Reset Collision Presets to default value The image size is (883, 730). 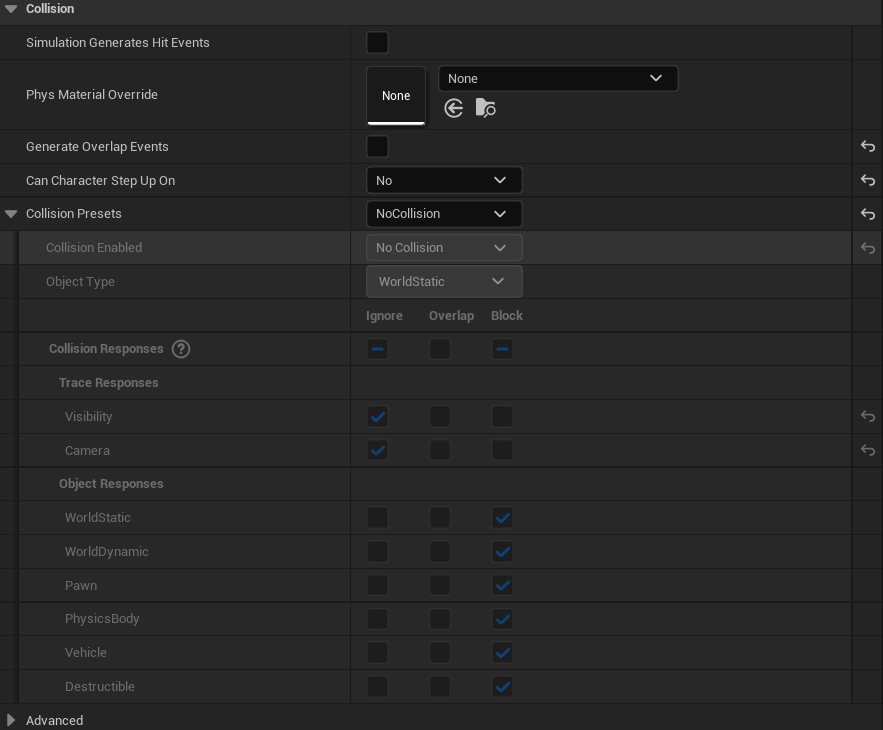pos(867,214)
